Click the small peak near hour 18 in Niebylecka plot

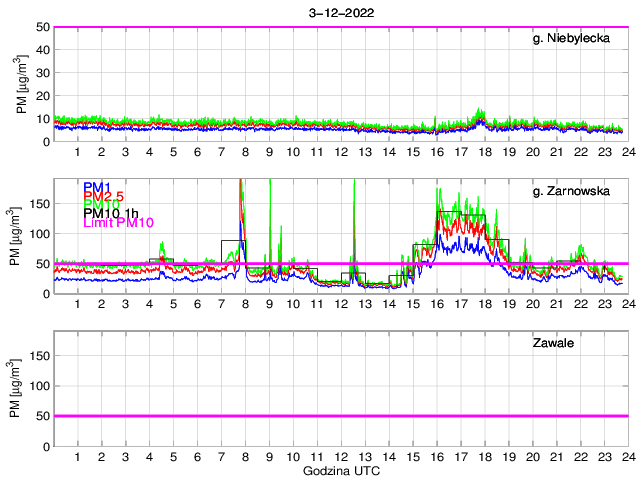[x=481, y=114]
